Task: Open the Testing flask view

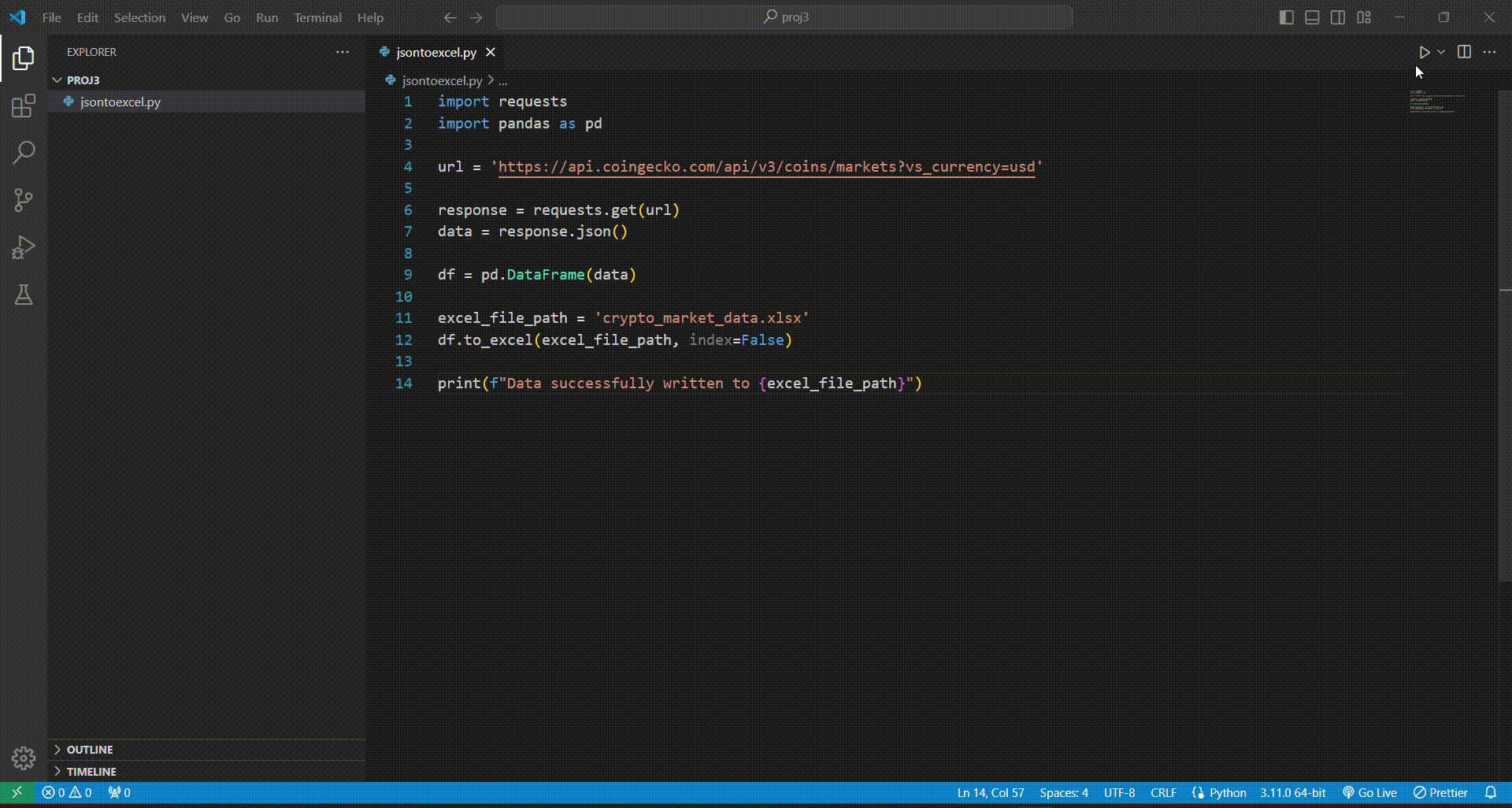Action: pyautogui.click(x=24, y=295)
